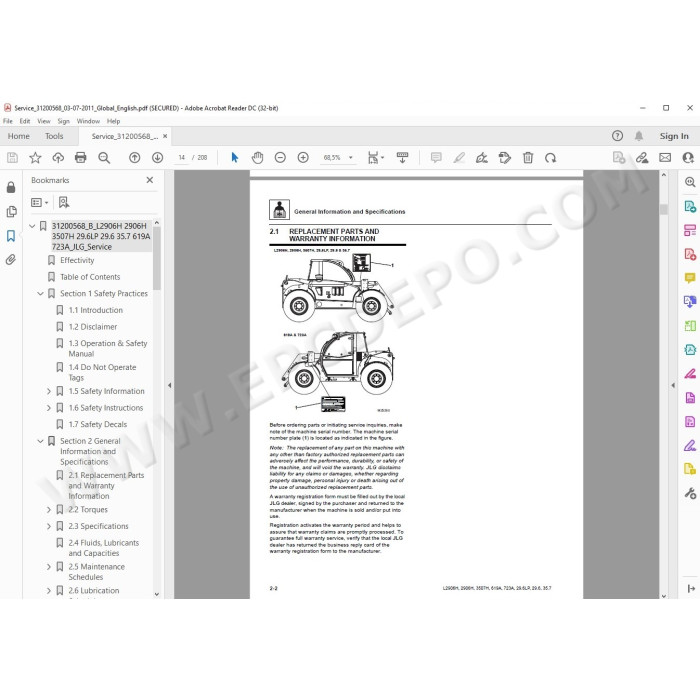
Task: Open the Page Thumbnails panel icon
Action: (x=11, y=211)
